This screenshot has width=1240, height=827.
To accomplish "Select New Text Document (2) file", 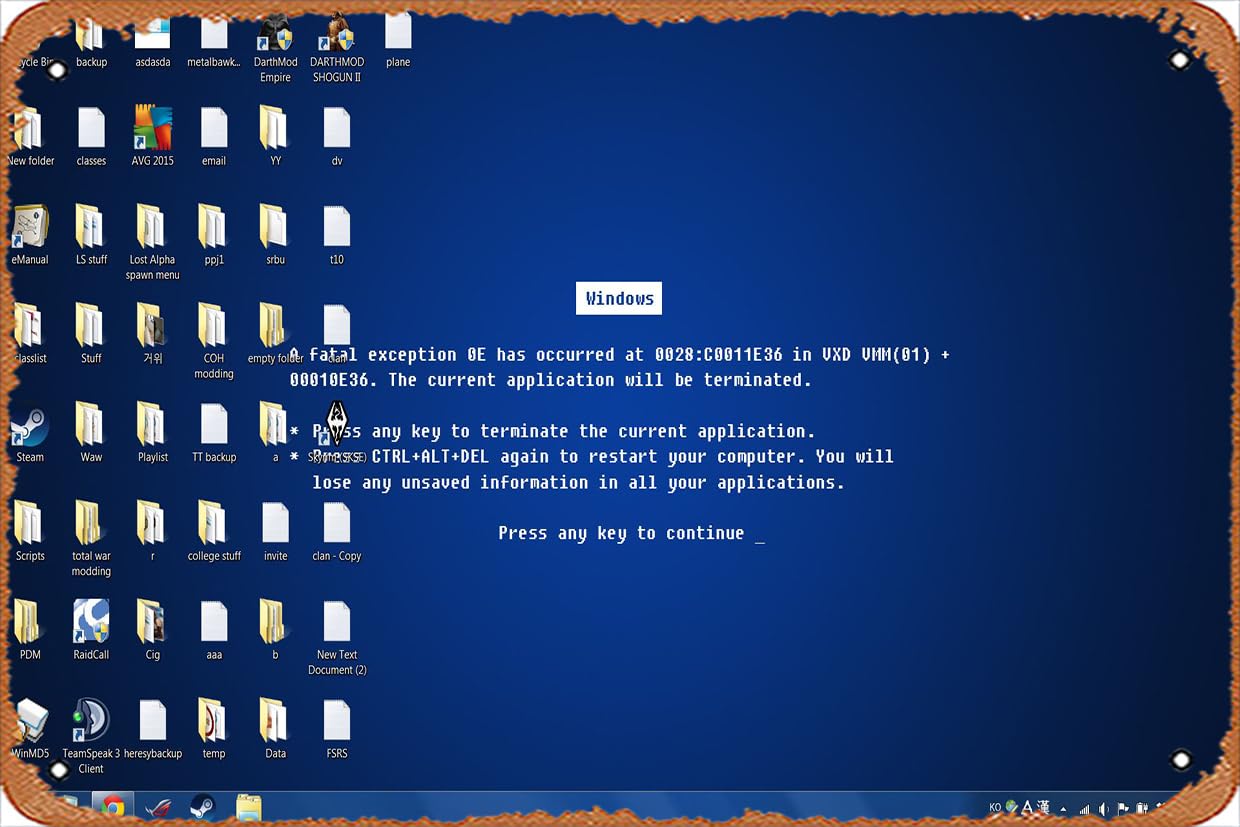I will [x=337, y=639].
